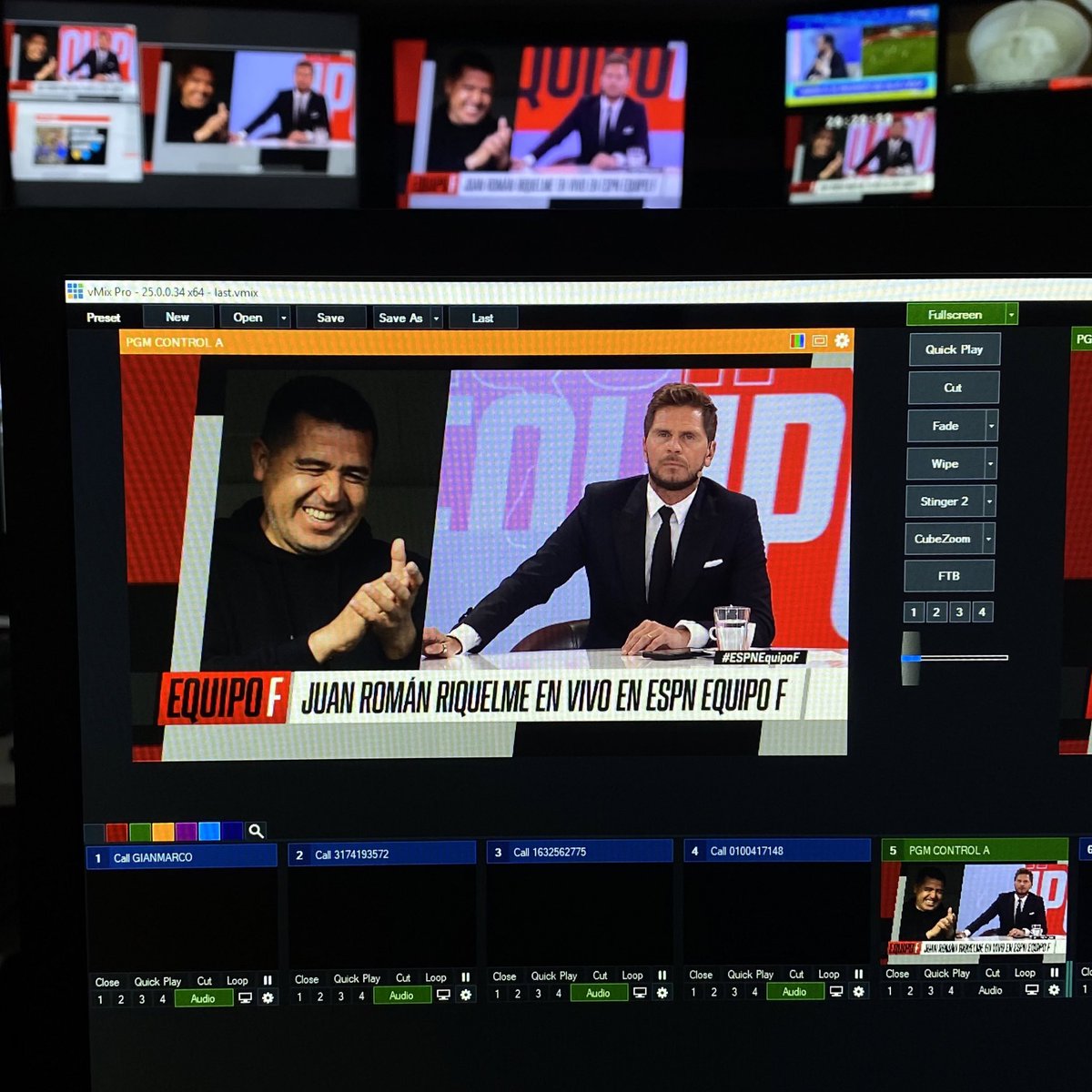
Task: Click Quick Play on Call 0100417148 input
Action: point(751,975)
